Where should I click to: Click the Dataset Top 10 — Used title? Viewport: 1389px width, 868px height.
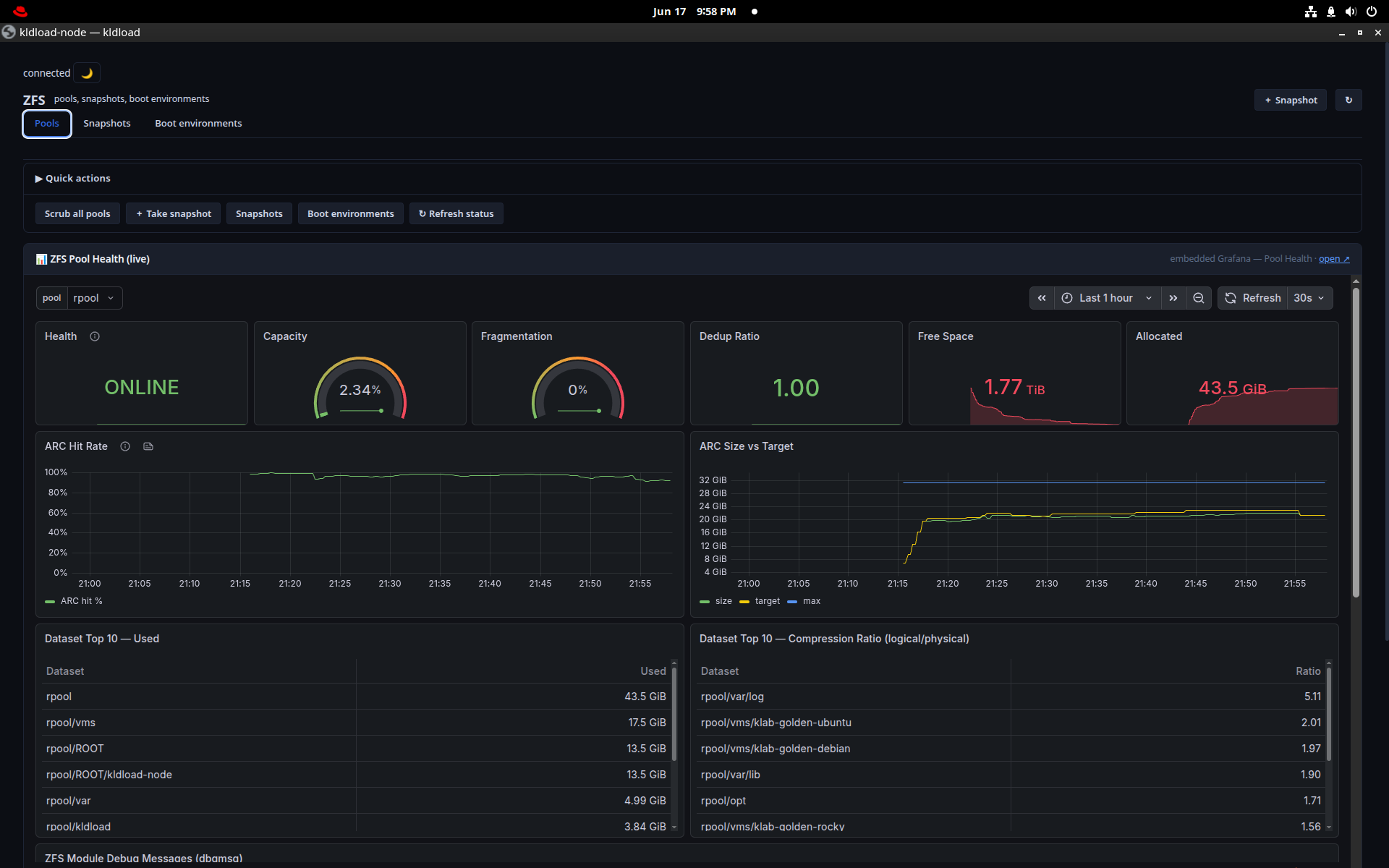pos(102,639)
